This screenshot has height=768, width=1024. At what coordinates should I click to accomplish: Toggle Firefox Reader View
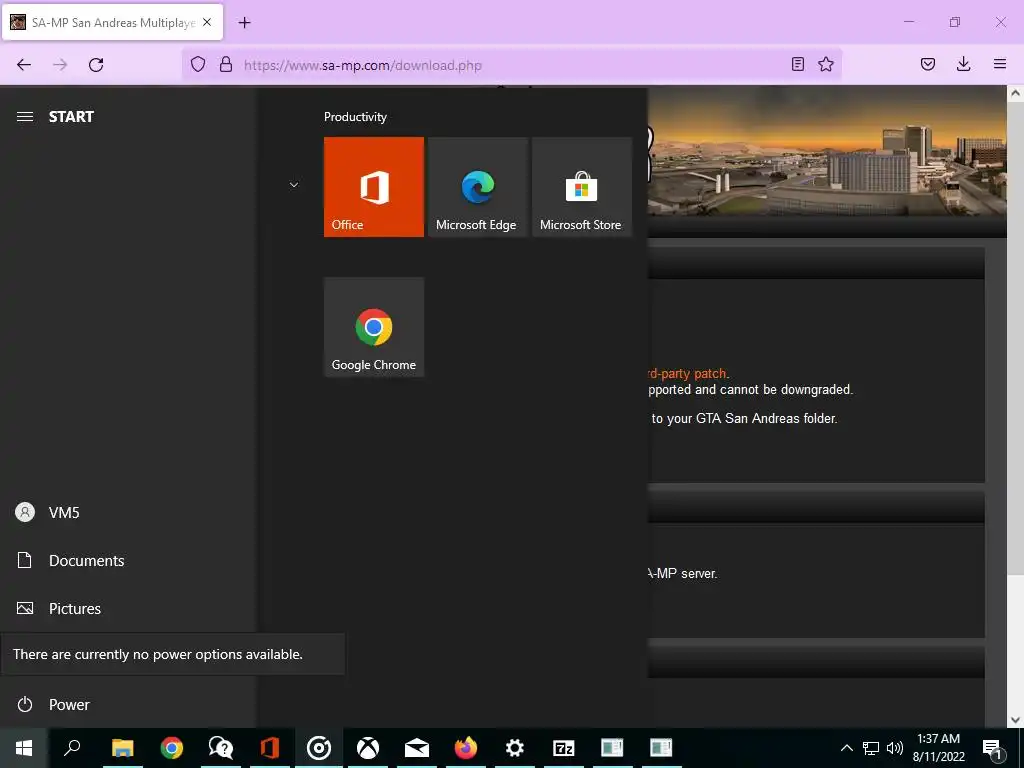pos(797,64)
